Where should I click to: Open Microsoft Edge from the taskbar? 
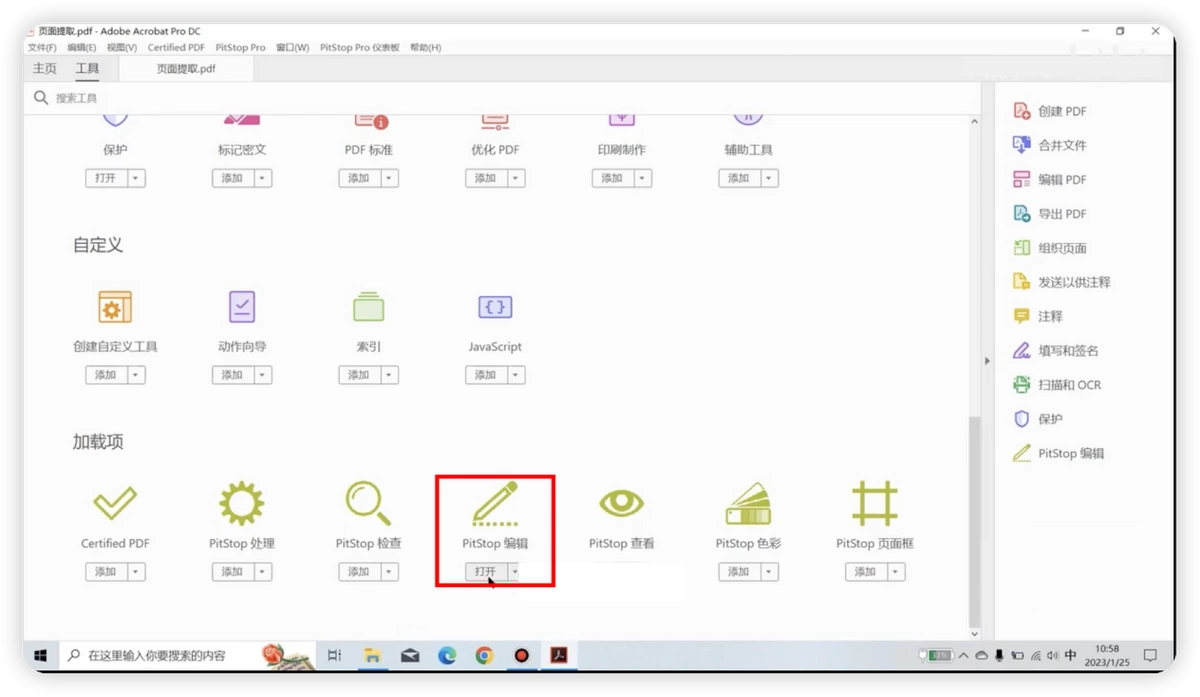447,656
